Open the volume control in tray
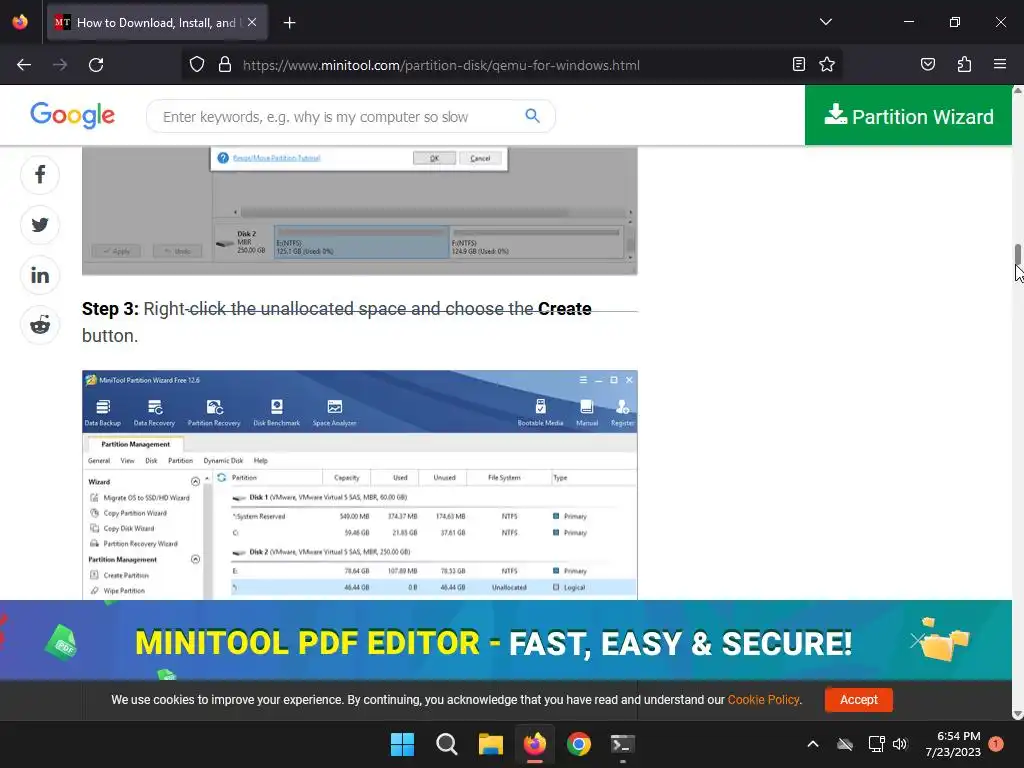This screenshot has height=768, width=1024. coord(900,744)
